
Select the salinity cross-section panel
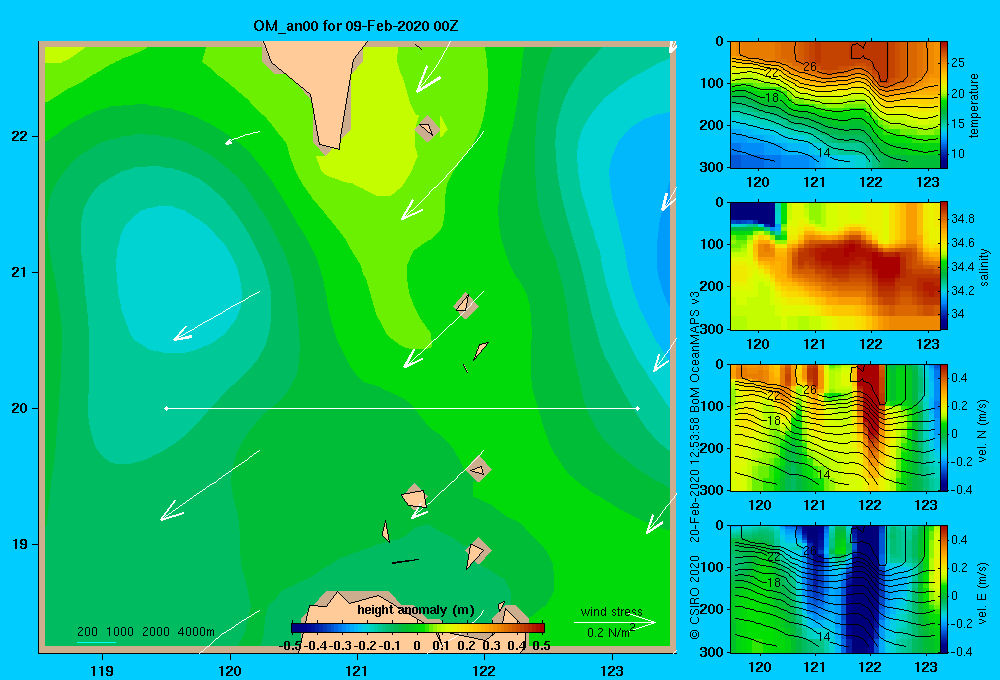(x=835, y=266)
